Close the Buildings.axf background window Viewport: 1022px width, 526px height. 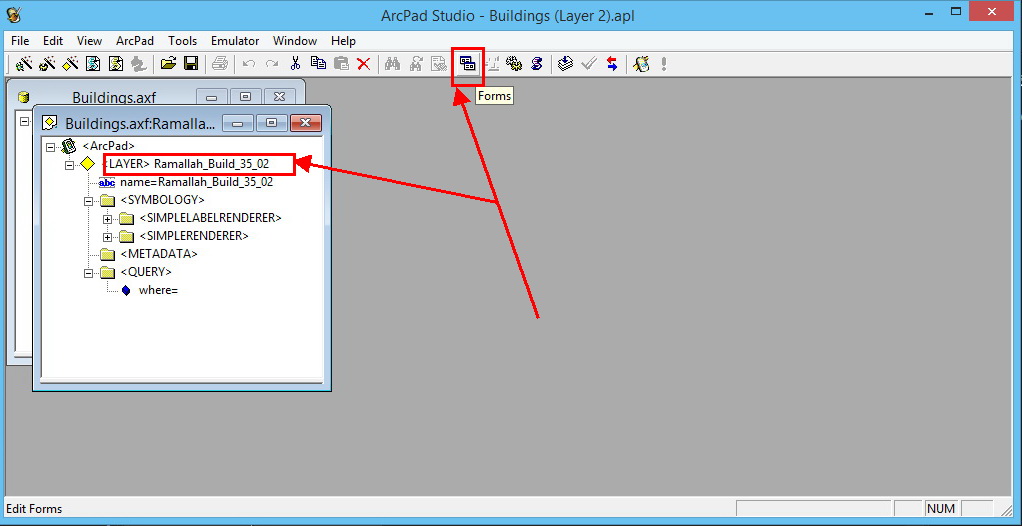click(x=279, y=96)
